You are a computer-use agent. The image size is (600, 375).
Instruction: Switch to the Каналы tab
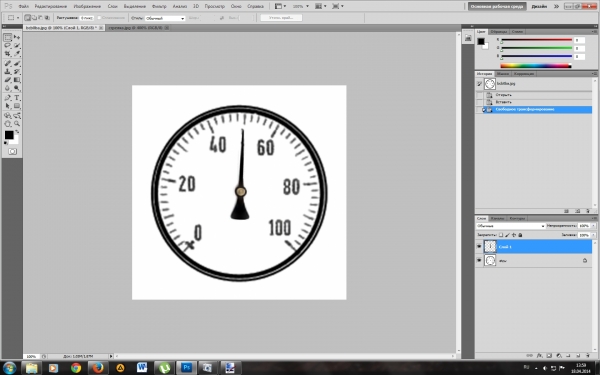497,218
